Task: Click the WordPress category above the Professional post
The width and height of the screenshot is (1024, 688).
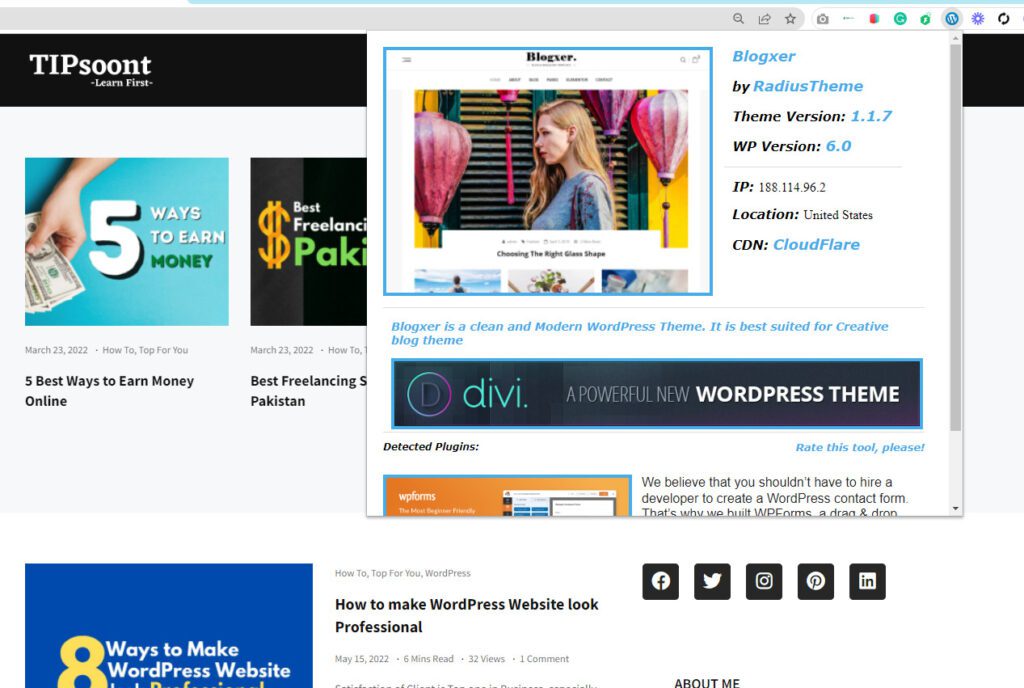Action: [447, 573]
